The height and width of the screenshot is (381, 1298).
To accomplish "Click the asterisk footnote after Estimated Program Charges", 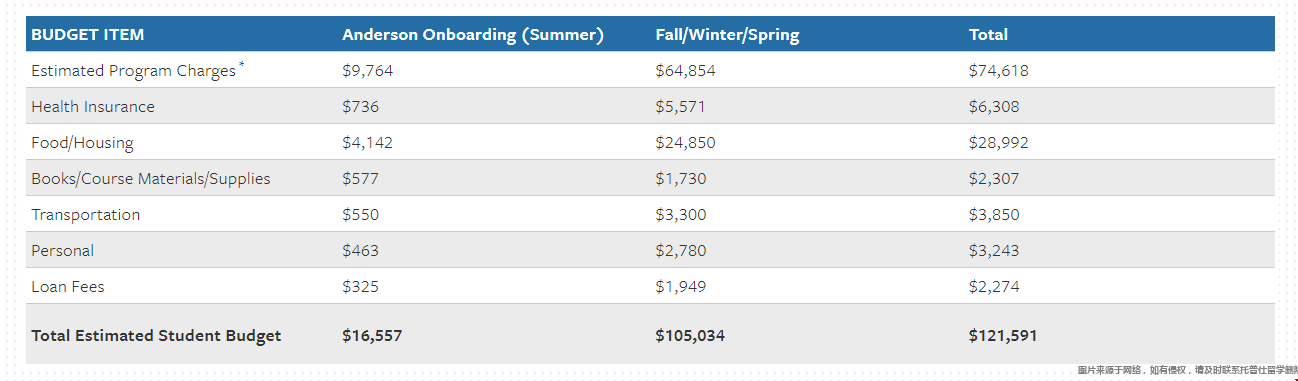I will 242,66.
